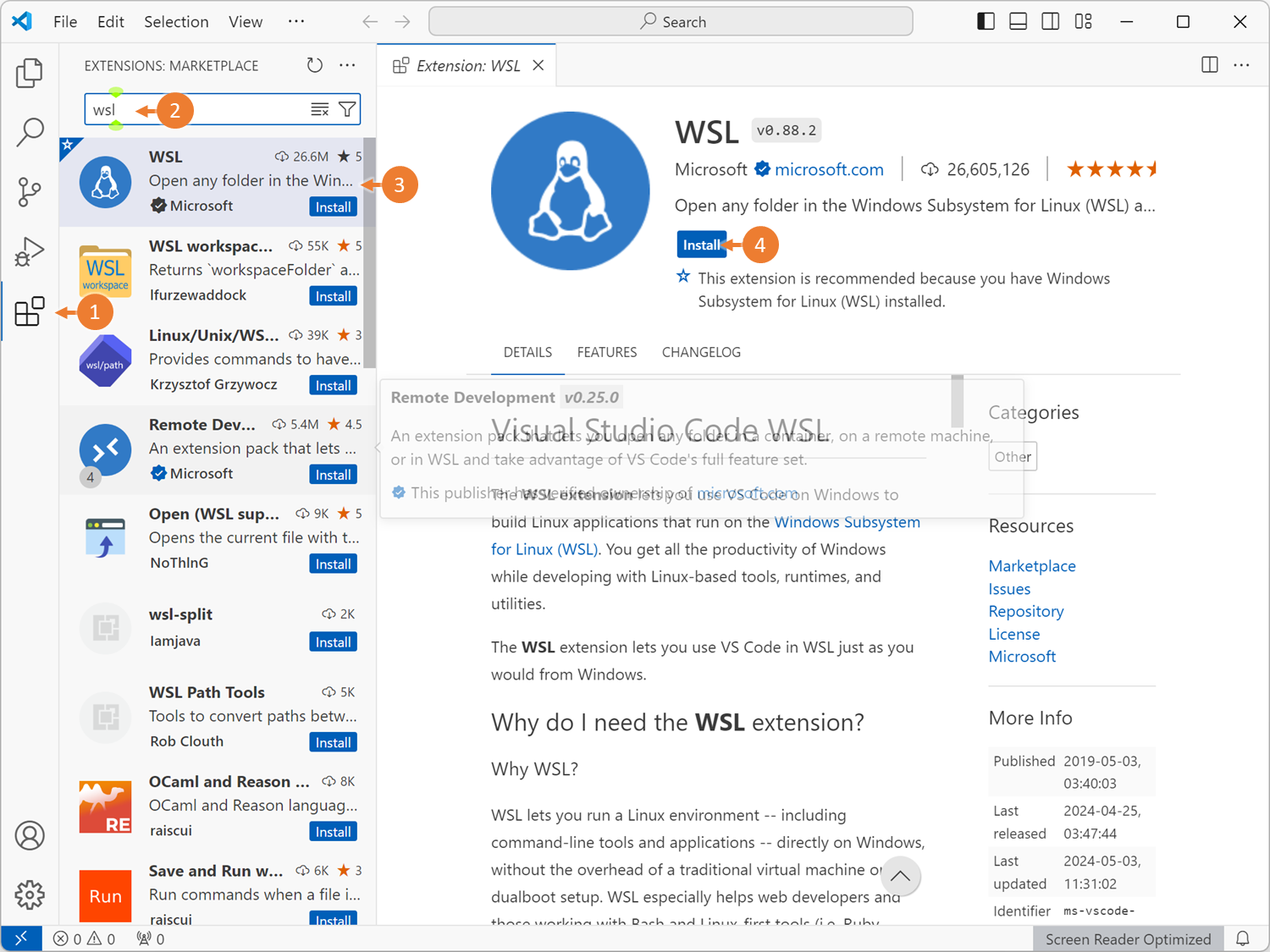Install the WSL extension from details page
Screen dimensions: 1270x952
pyautogui.click(x=702, y=245)
